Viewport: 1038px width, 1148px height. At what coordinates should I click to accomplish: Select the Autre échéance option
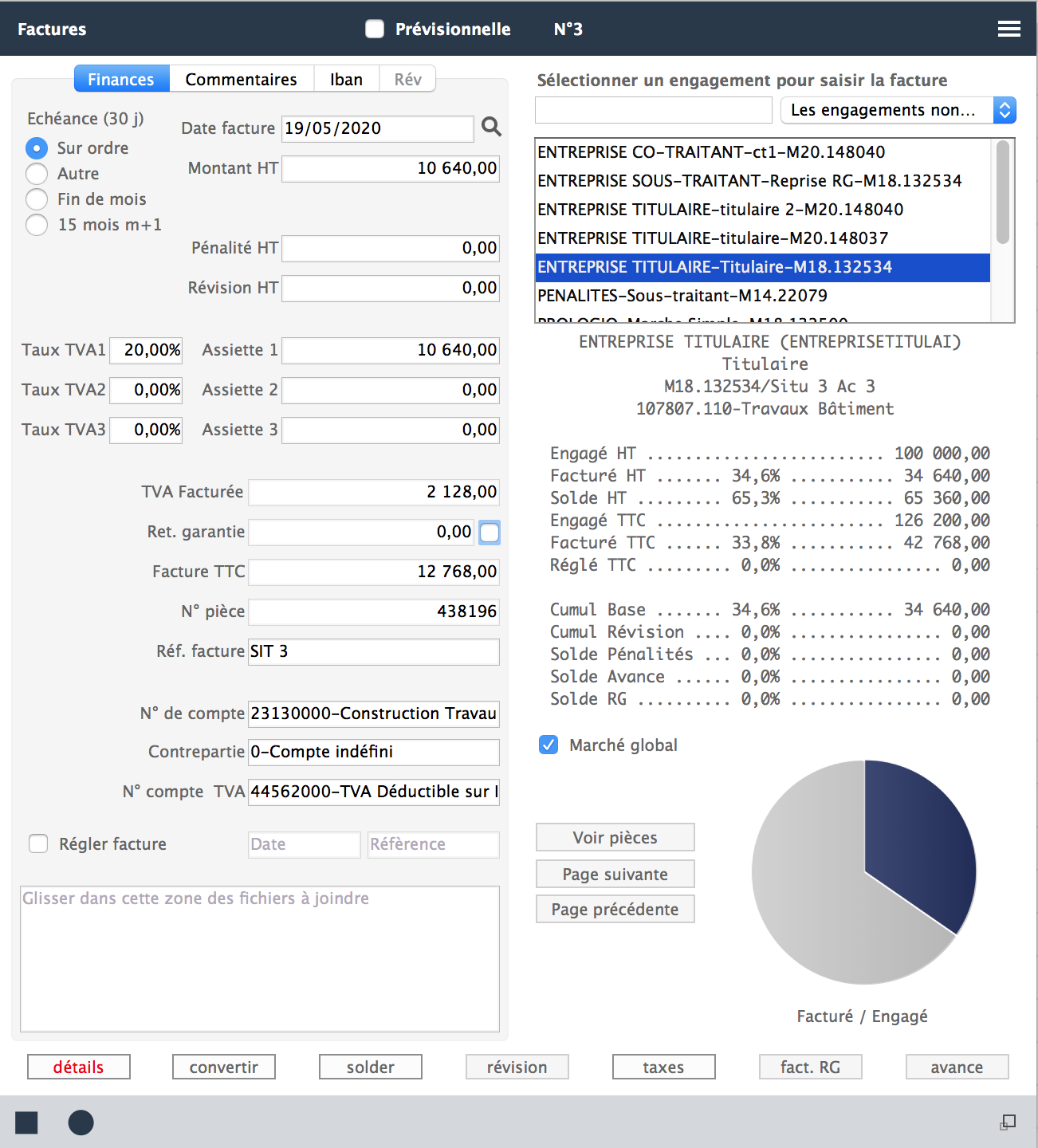tap(37, 174)
